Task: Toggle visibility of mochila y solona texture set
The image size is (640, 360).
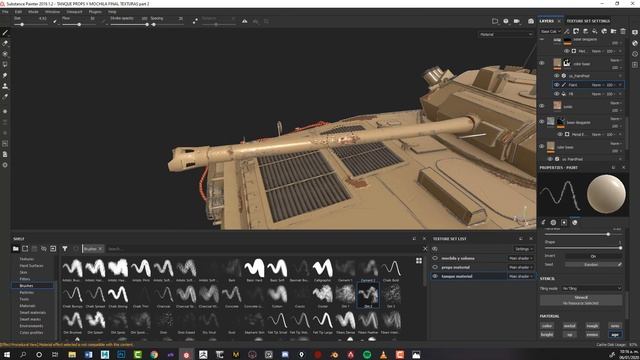Action: click(435, 258)
